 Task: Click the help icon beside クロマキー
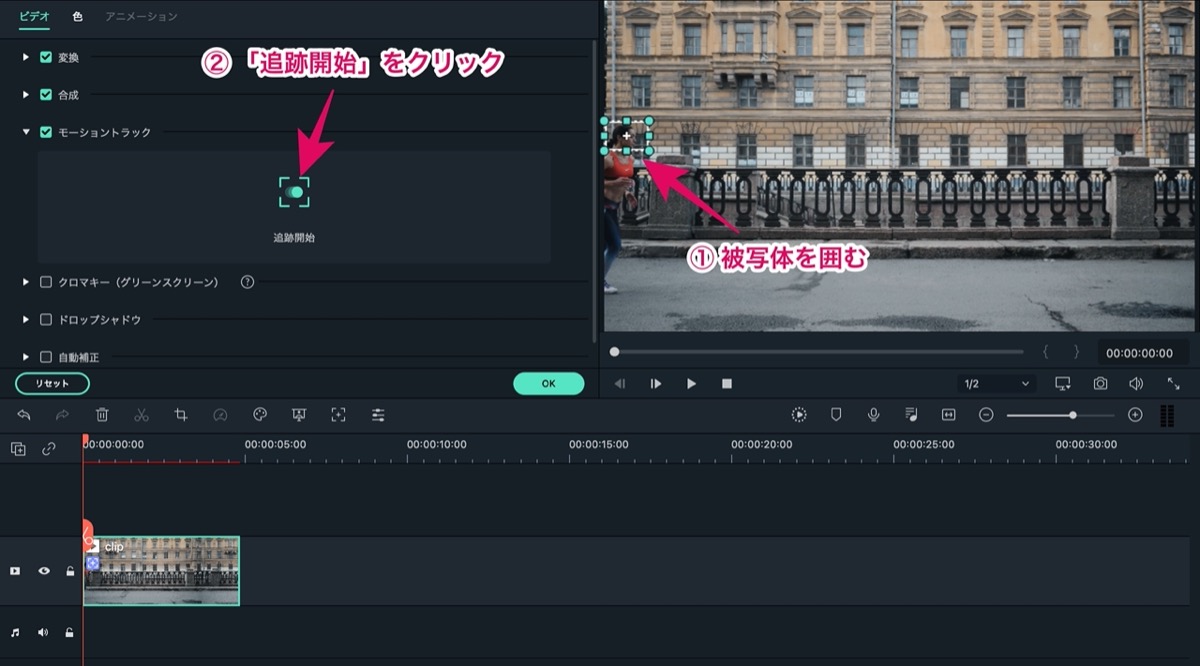tap(247, 282)
